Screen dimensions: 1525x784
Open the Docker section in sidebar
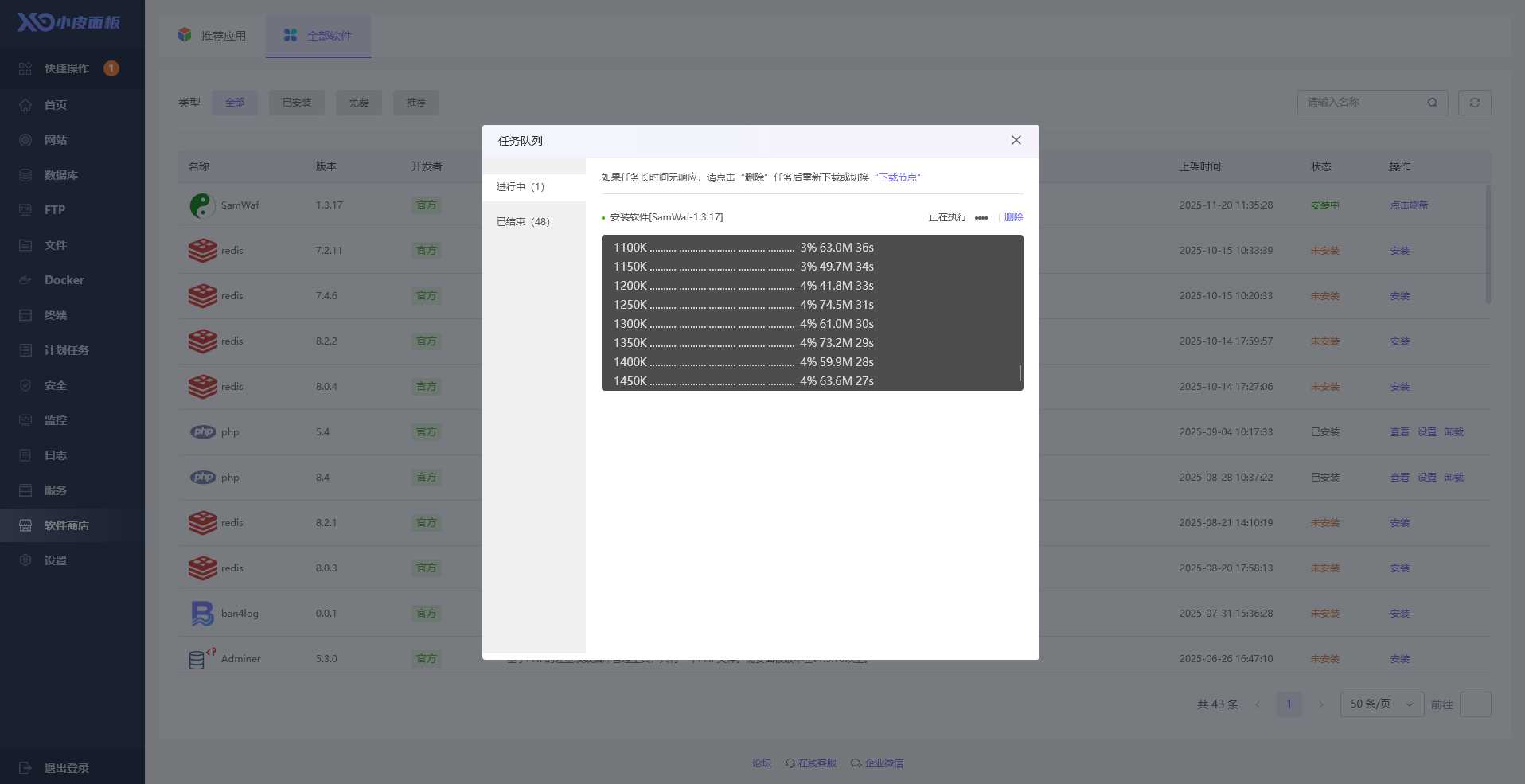pyautogui.click(x=64, y=279)
